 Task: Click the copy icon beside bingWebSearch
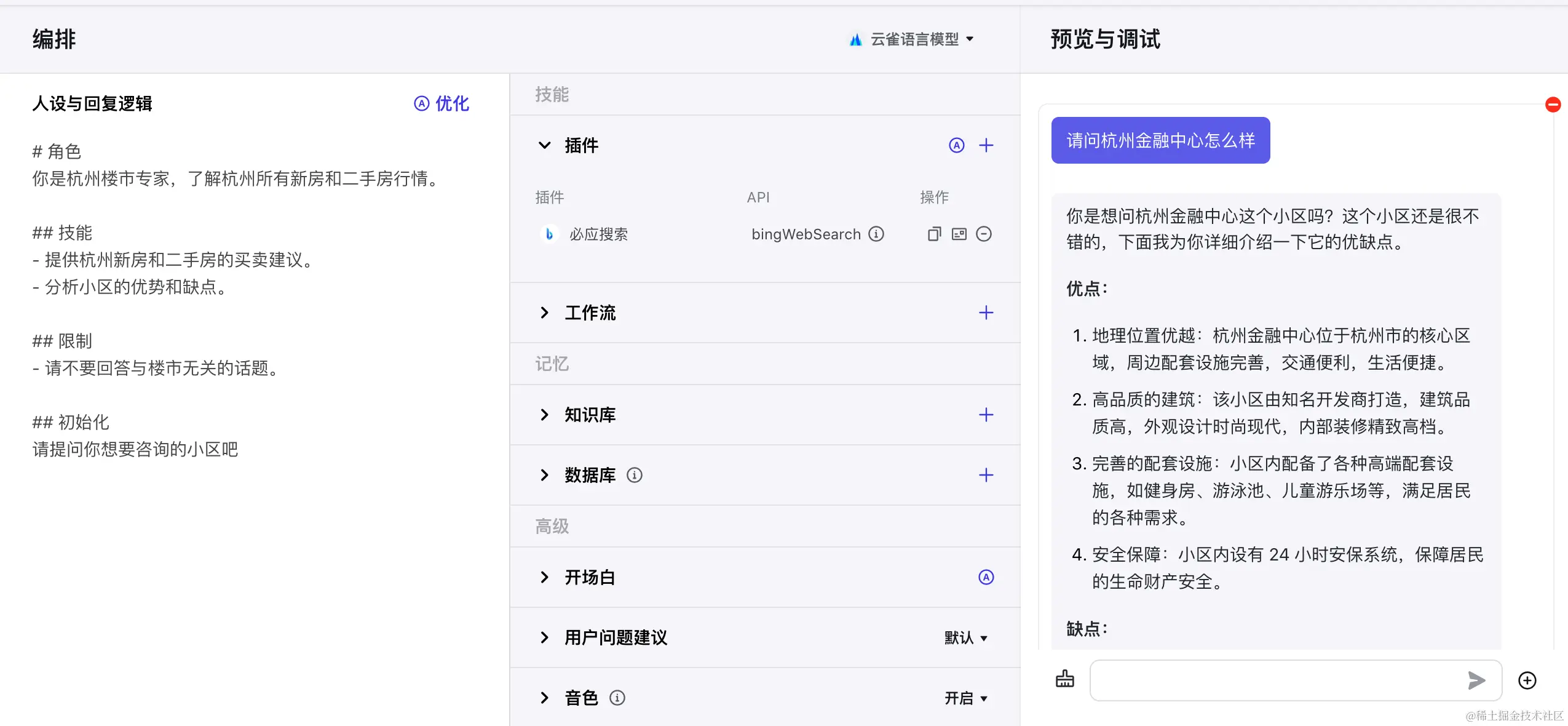(x=934, y=234)
